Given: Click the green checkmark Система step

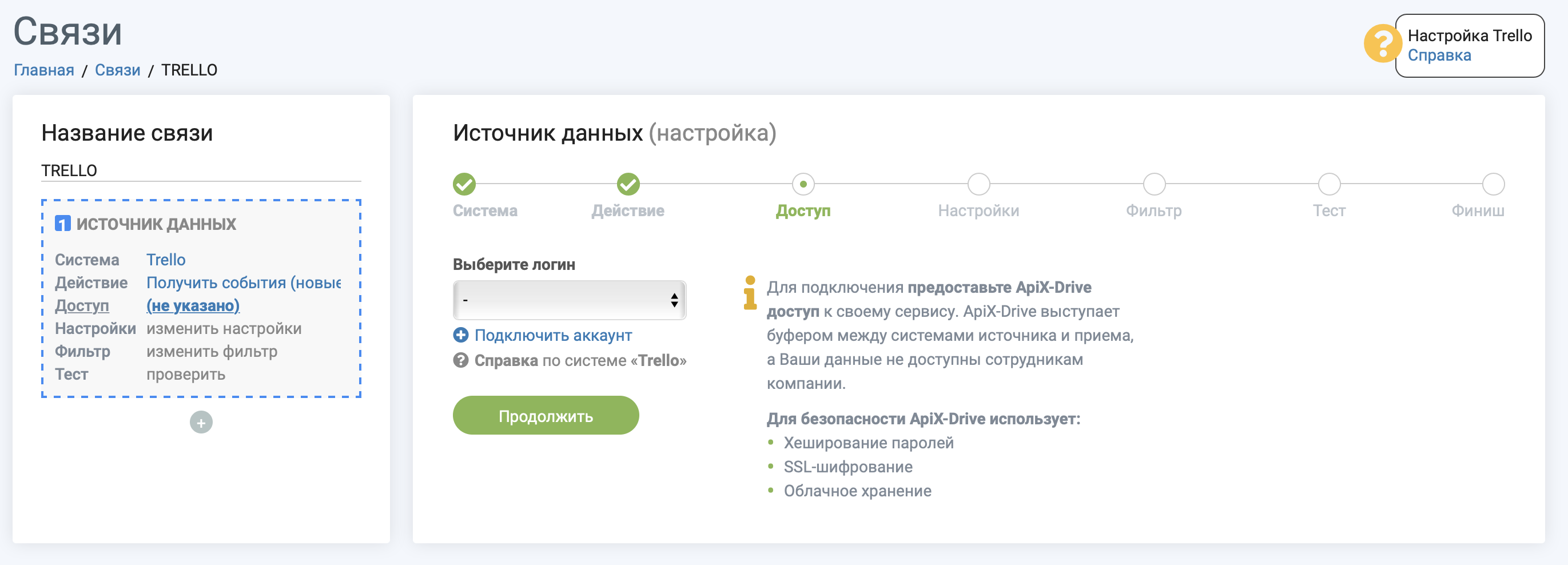Looking at the screenshot, I should pos(464,184).
